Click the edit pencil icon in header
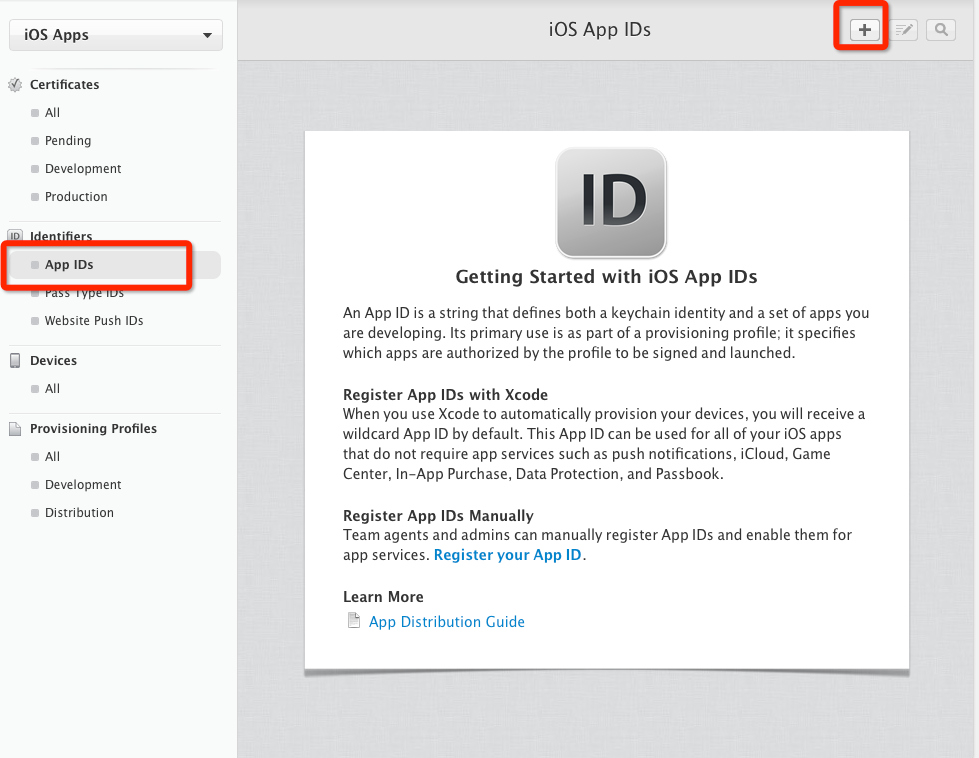The height and width of the screenshot is (758, 979). click(904, 30)
